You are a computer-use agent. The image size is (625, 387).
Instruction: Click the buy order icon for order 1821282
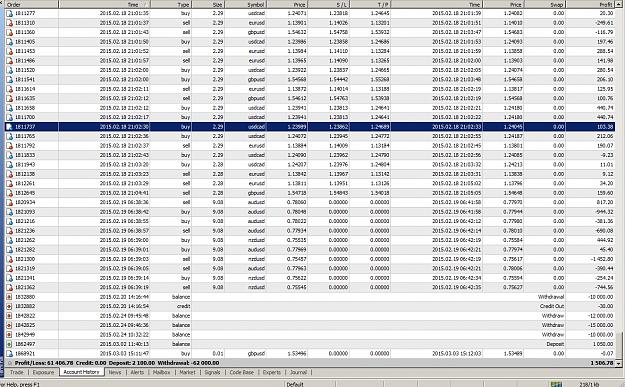[x=10, y=249]
